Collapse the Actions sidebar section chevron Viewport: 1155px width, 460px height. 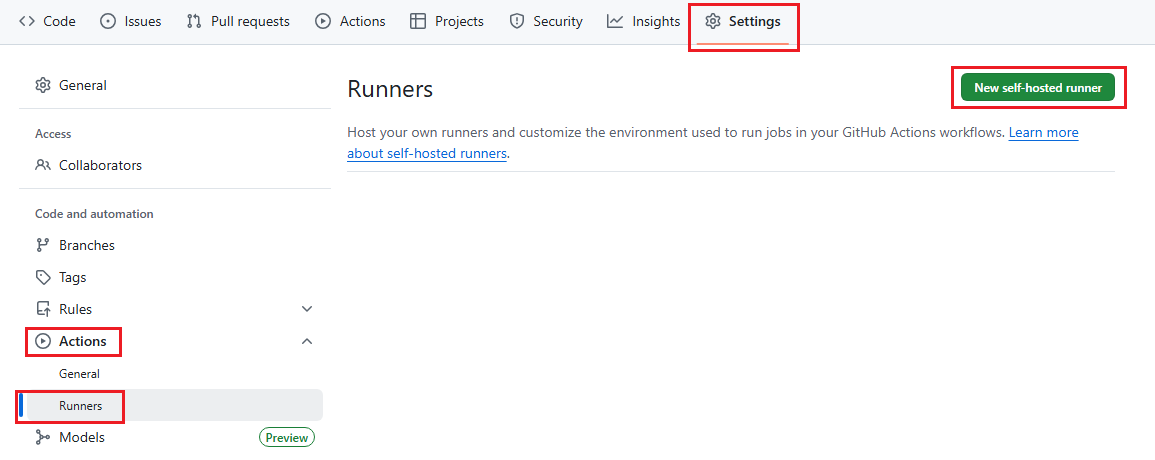[x=307, y=341]
